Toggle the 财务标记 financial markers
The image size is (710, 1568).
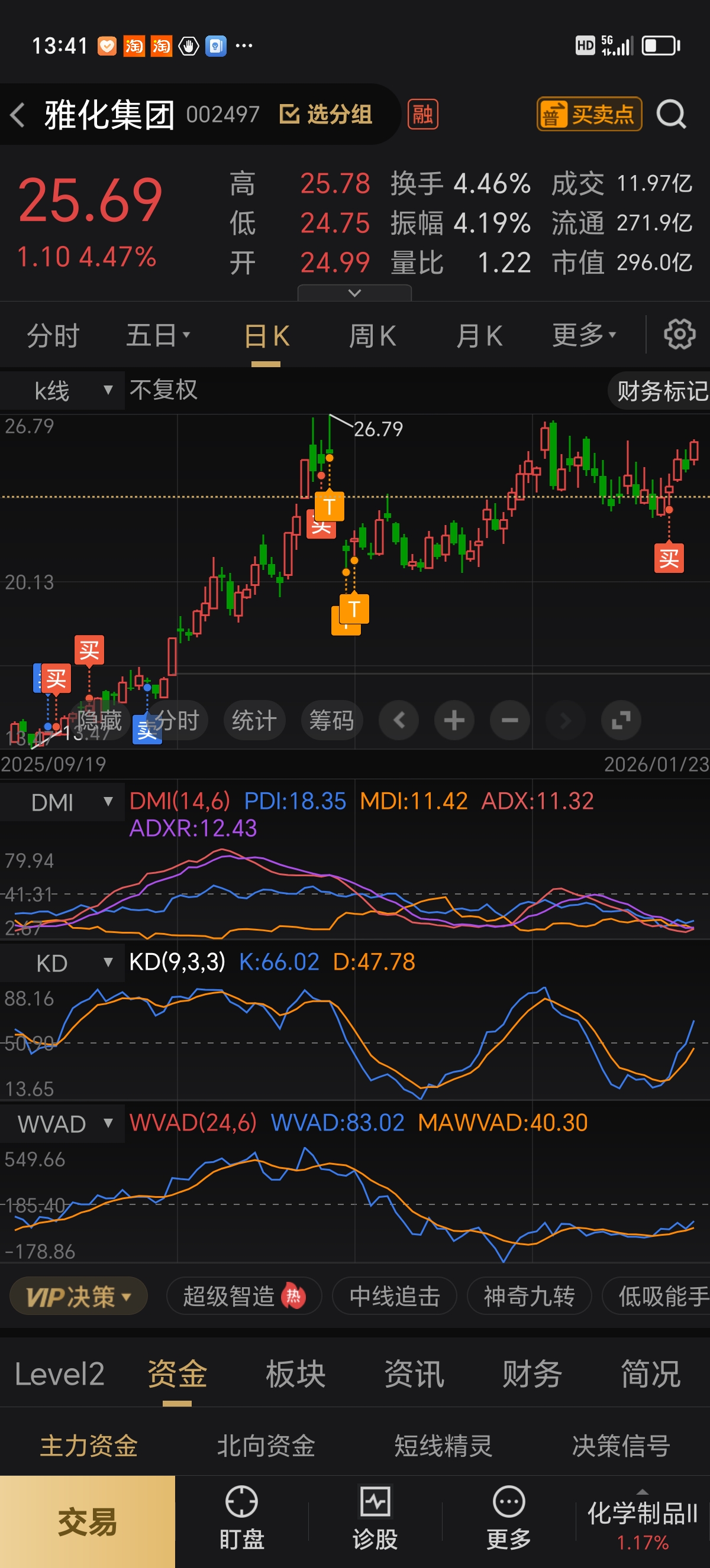pyautogui.click(x=660, y=391)
